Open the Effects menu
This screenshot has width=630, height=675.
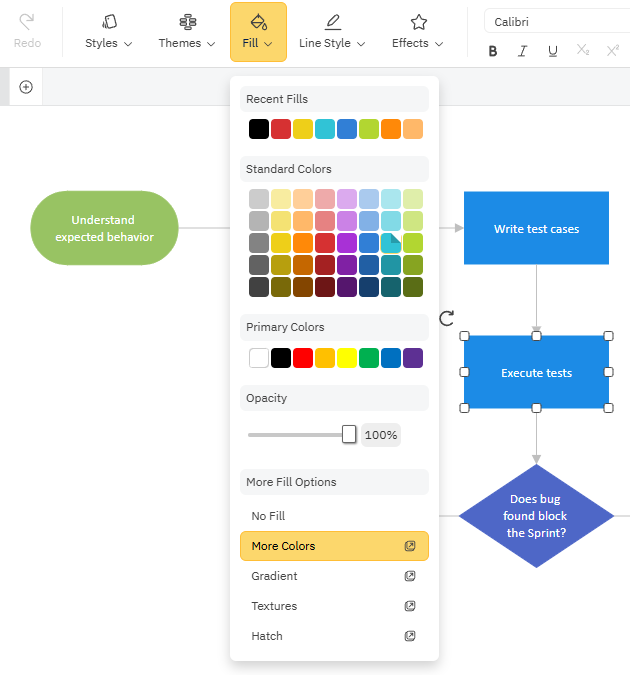coord(418,31)
